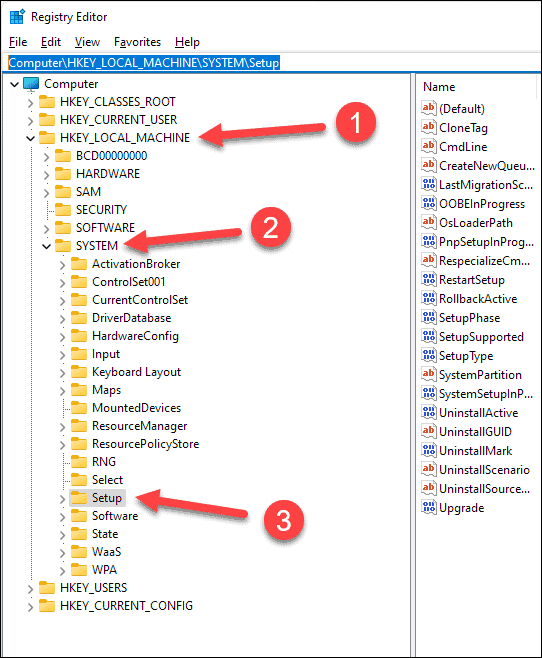Click the Registry Editor app icon
Viewport: 542px width, 658px height.
pyautogui.click(x=17, y=17)
